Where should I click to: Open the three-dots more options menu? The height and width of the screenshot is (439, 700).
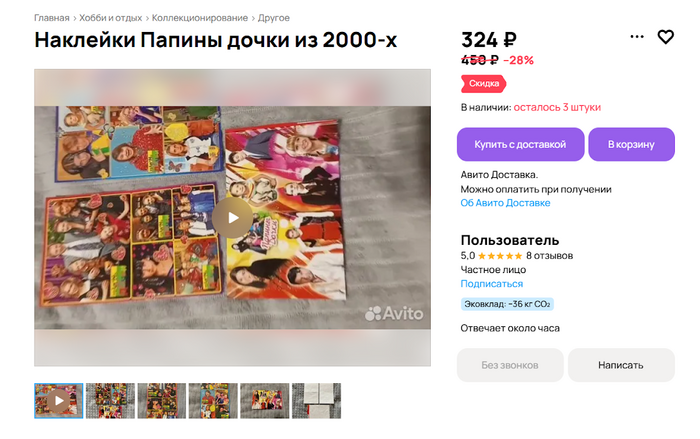click(637, 37)
